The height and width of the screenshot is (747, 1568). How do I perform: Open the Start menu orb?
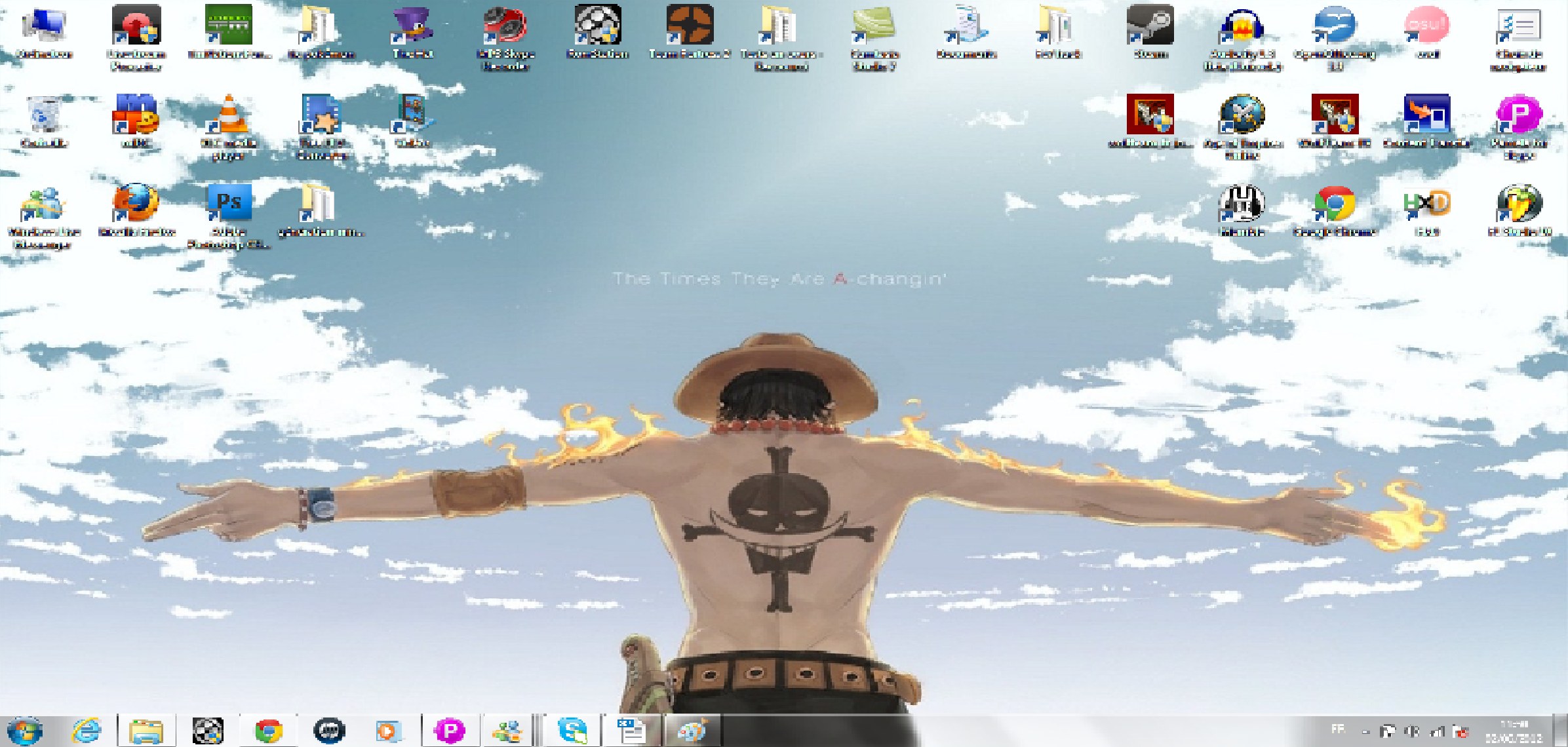click(x=25, y=731)
